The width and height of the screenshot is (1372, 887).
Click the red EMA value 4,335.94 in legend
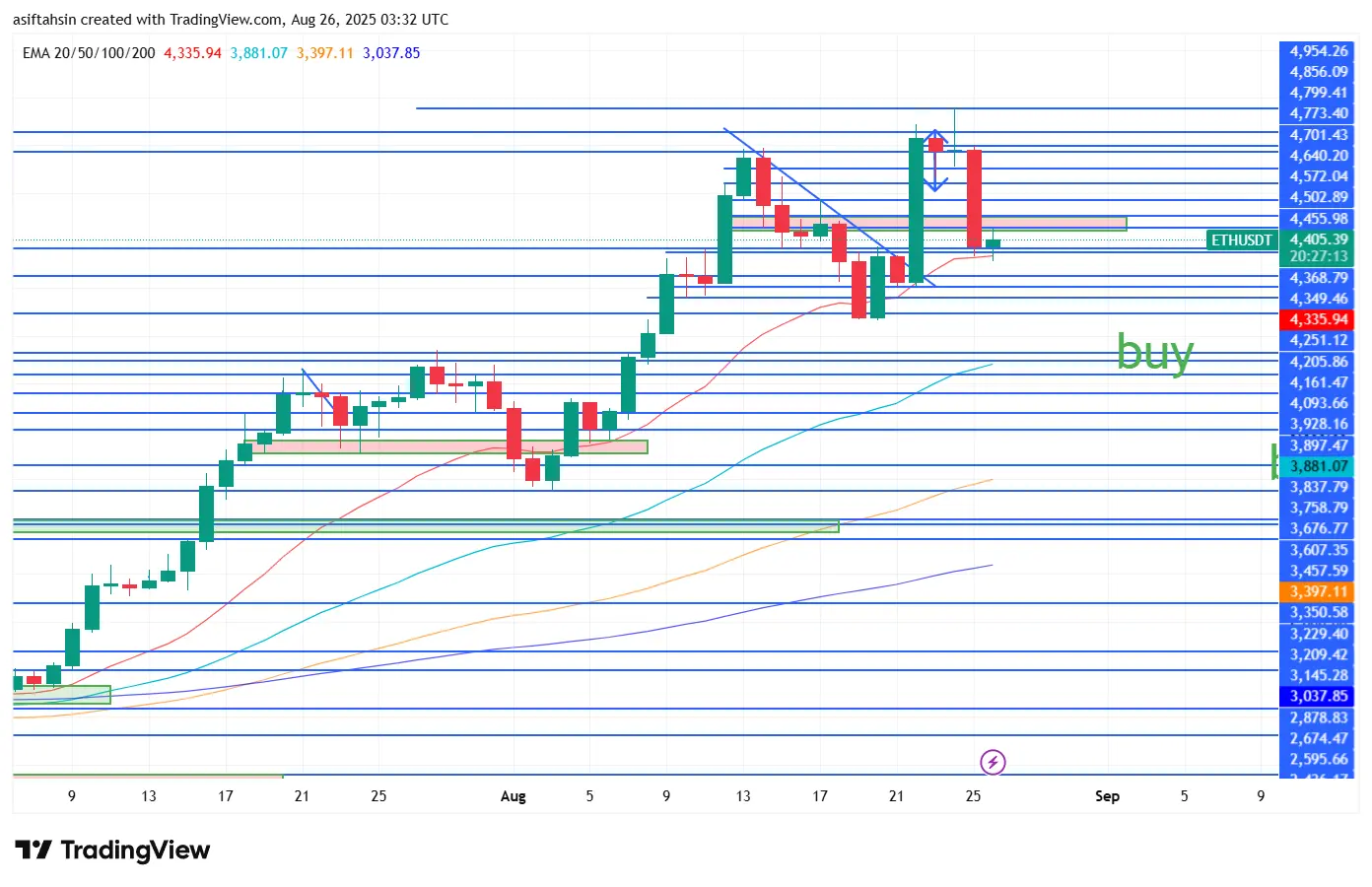[192, 53]
